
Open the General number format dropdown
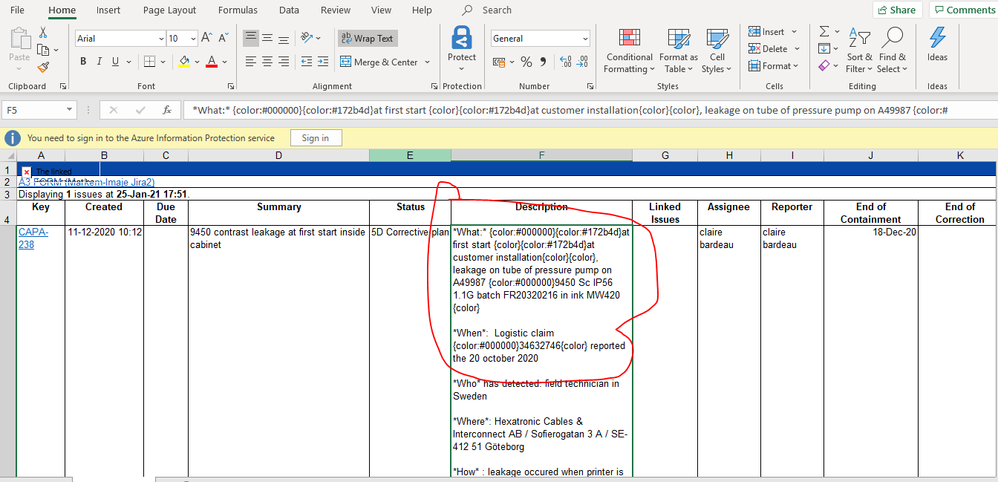[x=586, y=38]
